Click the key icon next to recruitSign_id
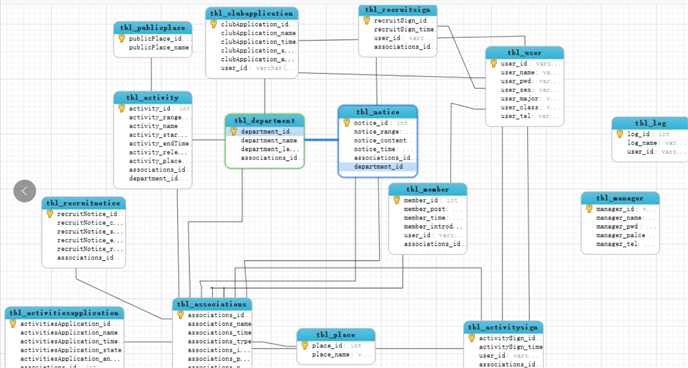 pos(367,20)
